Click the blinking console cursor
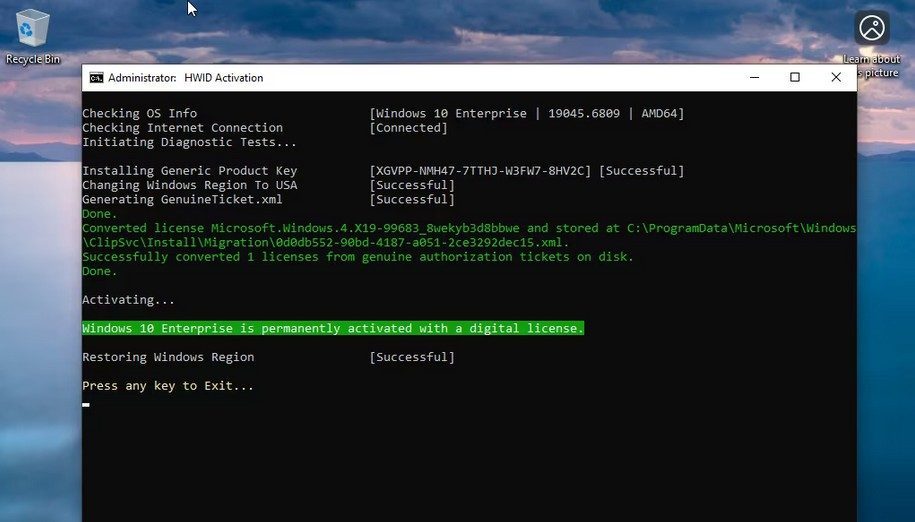This screenshot has width=915, height=522. (86, 404)
